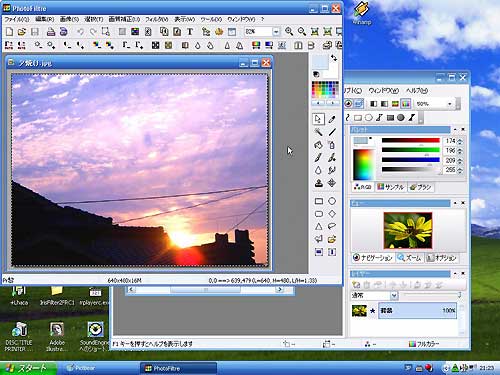Click the DISC TITLE PRINTER desktop icon
Viewport: 500px width, 375px height.
click(19, 337)
